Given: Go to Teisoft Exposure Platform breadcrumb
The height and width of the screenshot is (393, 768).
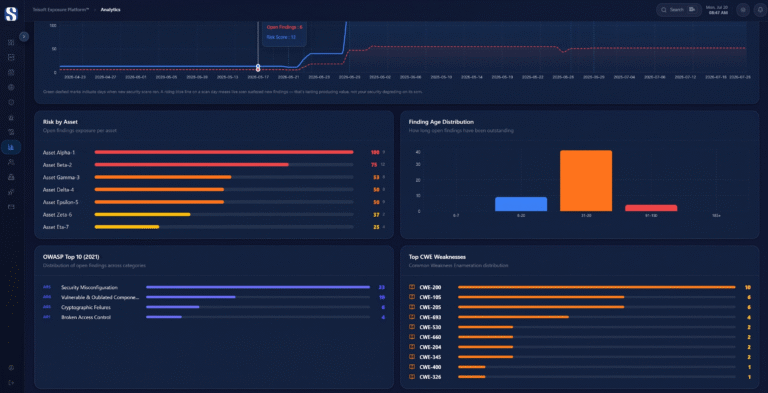Looking at the screenshot, I should click(x=61, y=10).
